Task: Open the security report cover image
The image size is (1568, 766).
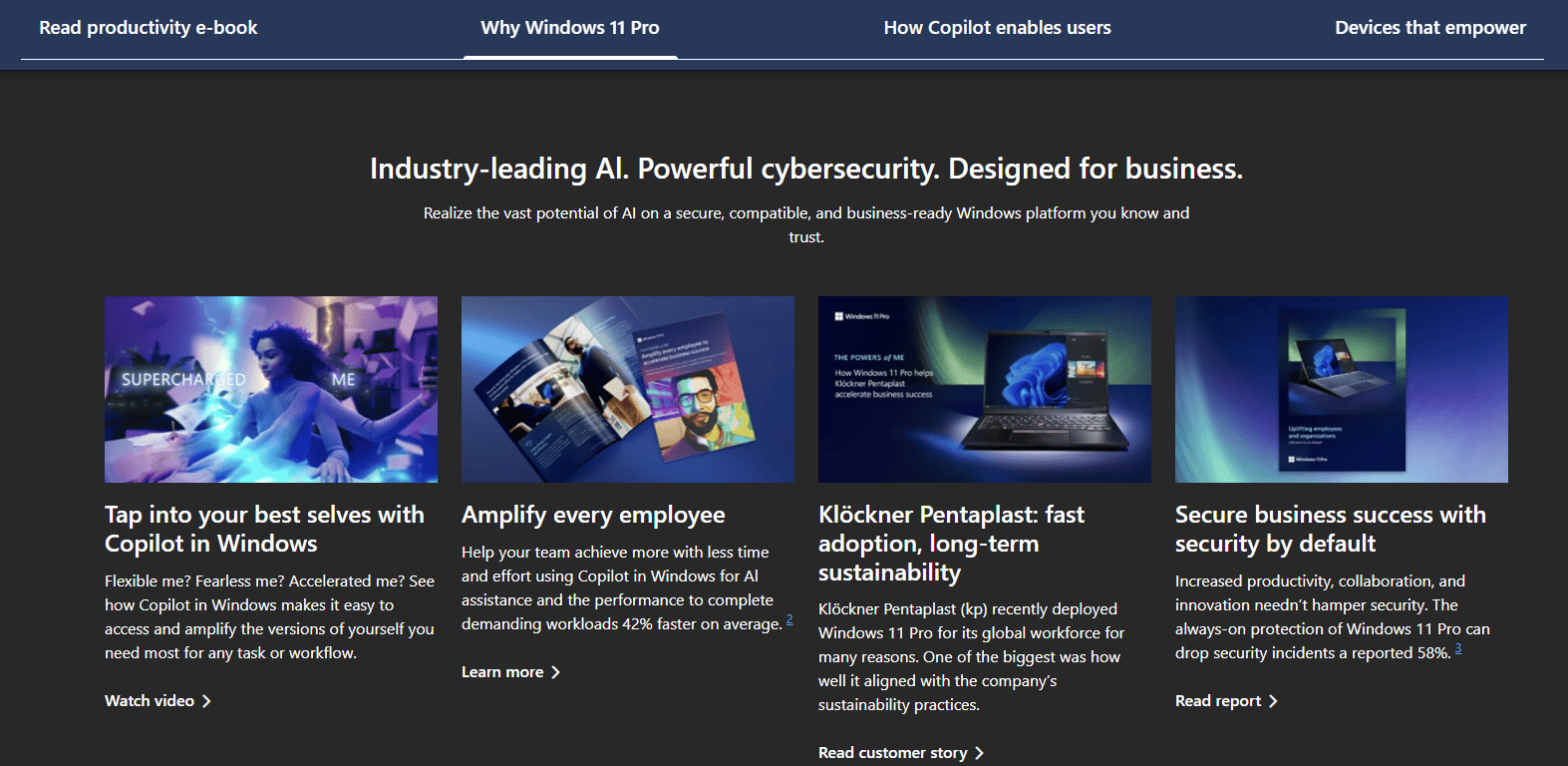Action: click(x=1342, y=389)
